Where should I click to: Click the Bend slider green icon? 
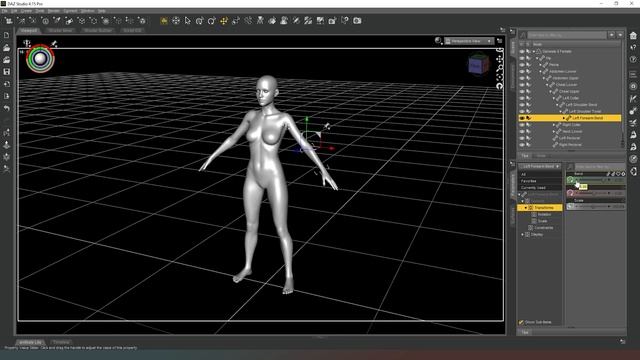[x=570, y=180]
